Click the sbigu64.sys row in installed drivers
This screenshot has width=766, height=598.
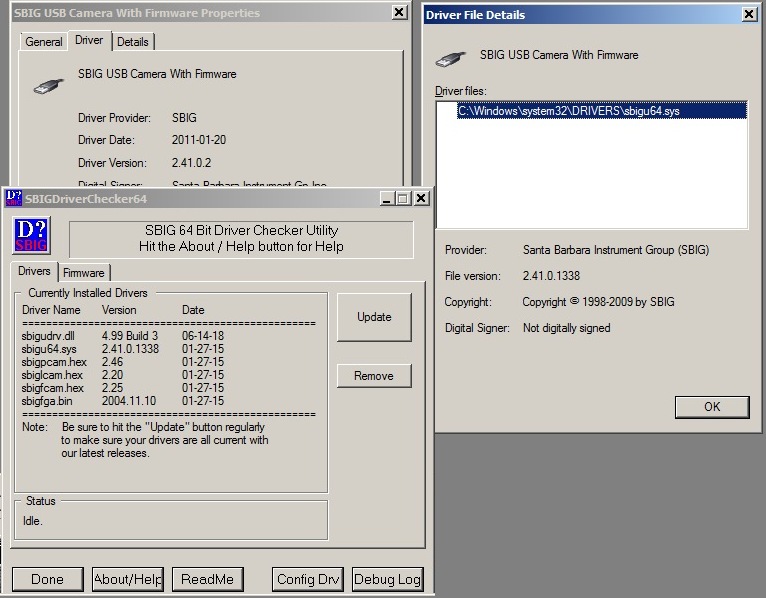coord(123,349)
